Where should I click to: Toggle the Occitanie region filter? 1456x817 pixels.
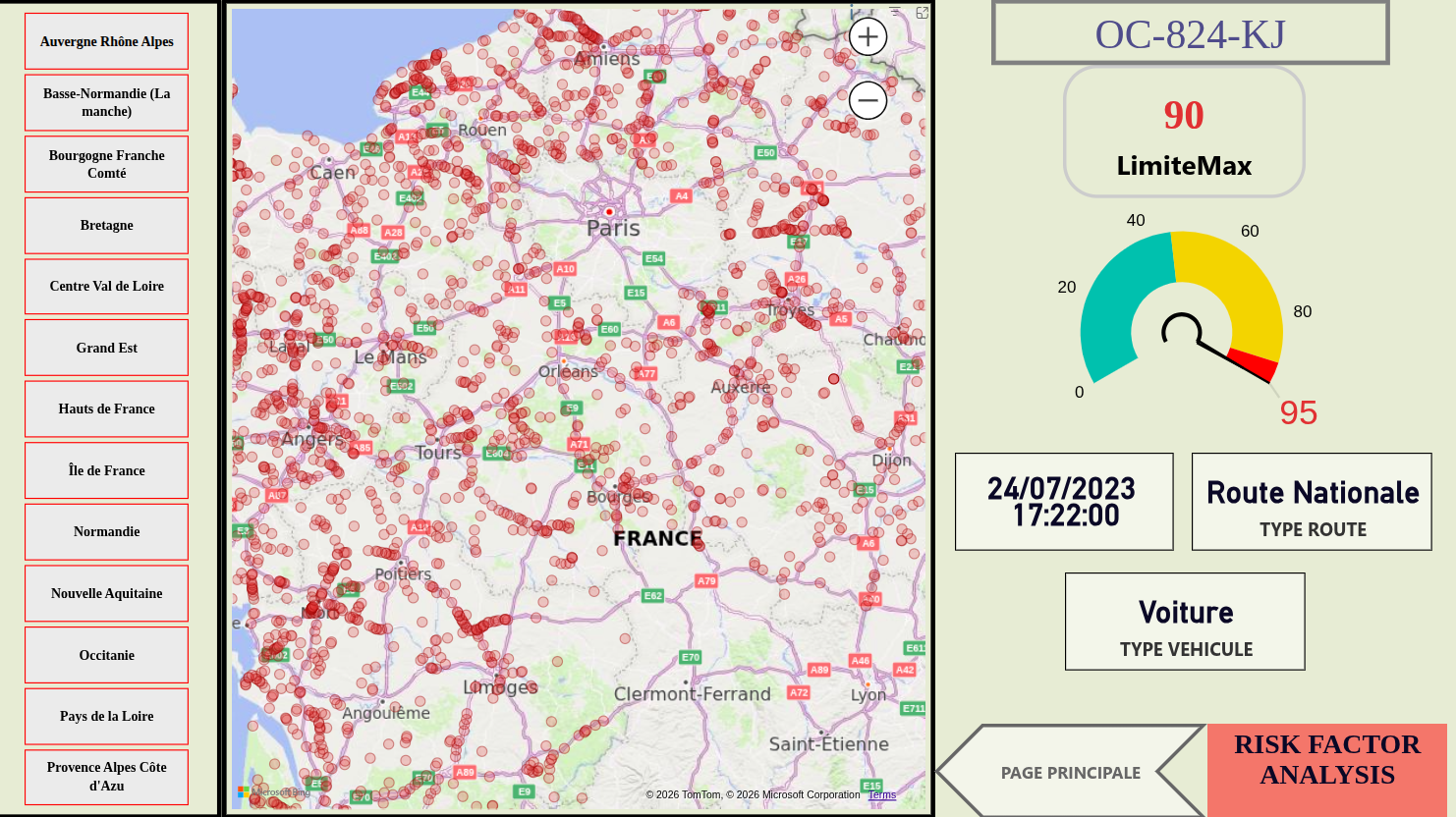coord(106,656)
